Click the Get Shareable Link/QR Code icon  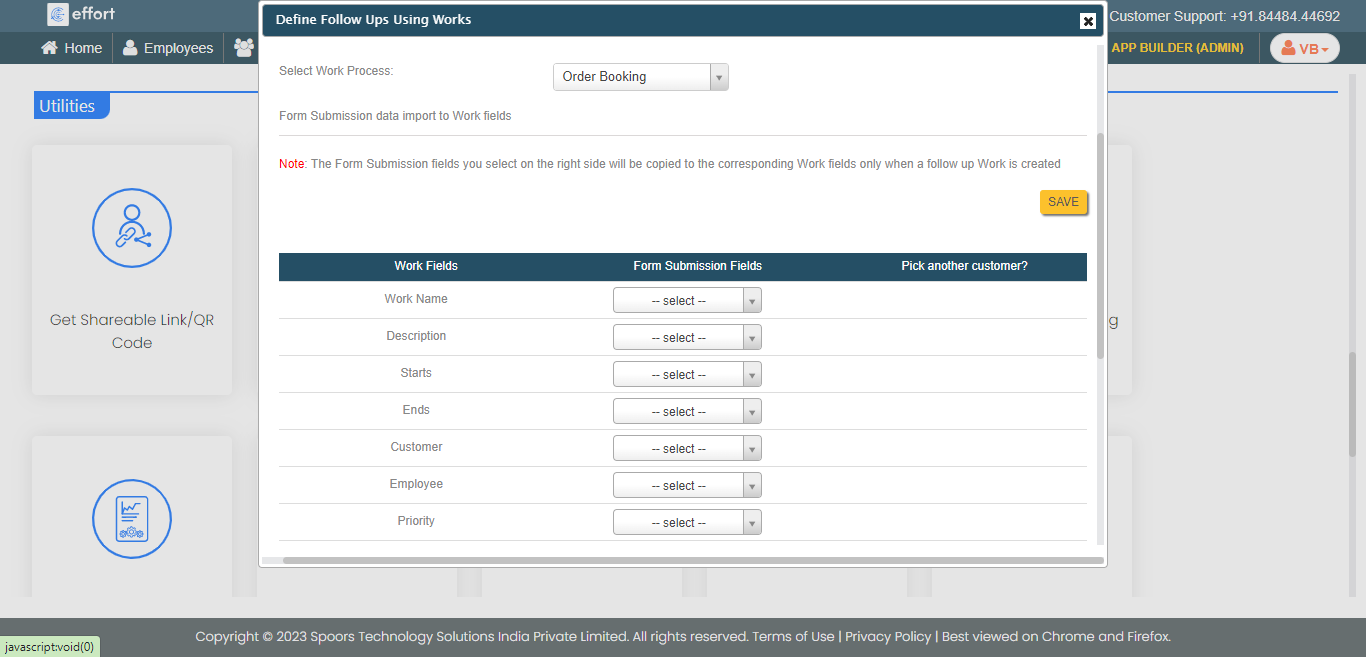point(132,229)
